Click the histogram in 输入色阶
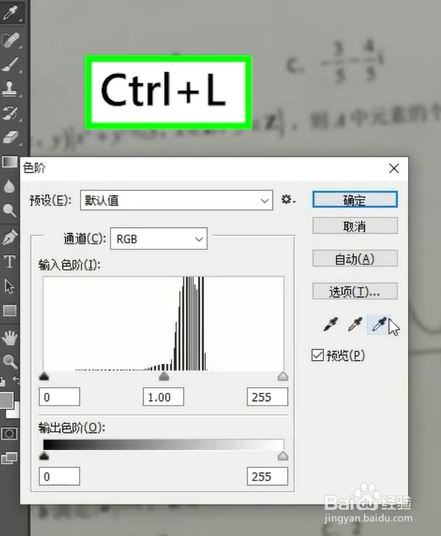This screenshot has height=536, width=441. coord(163,323)
